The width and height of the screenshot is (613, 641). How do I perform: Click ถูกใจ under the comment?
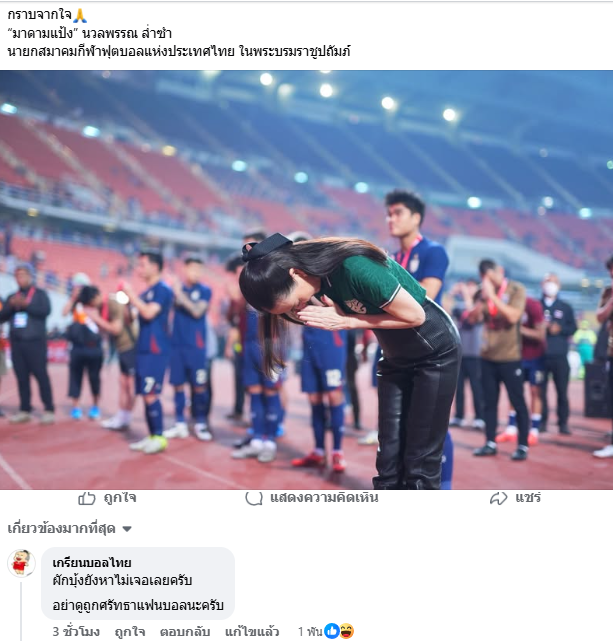pyautogui.click(x=130, y=632)
